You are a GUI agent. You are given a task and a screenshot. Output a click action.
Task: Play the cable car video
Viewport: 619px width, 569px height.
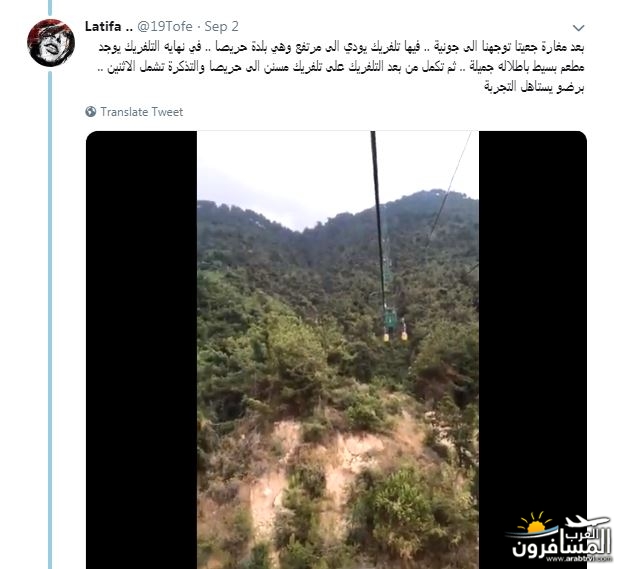(338, 350)
